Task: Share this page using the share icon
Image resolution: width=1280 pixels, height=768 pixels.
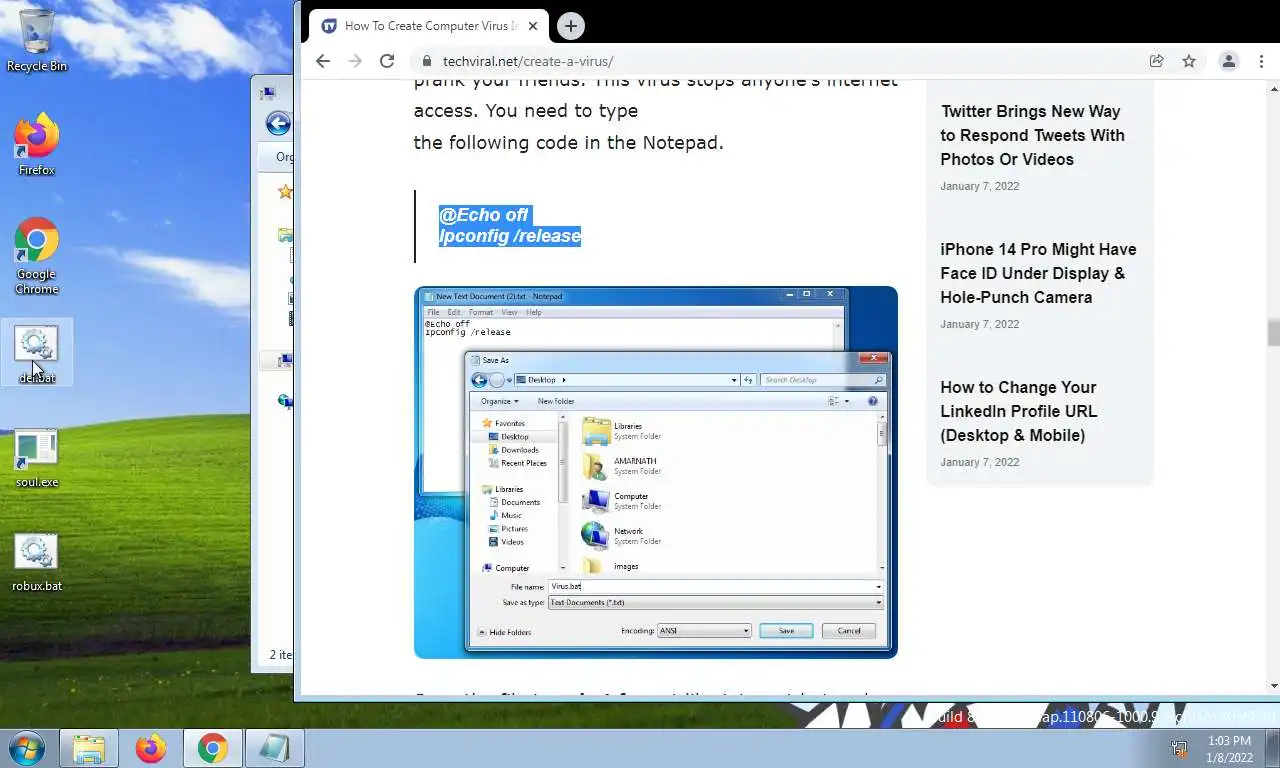Action: point(1156,61)
